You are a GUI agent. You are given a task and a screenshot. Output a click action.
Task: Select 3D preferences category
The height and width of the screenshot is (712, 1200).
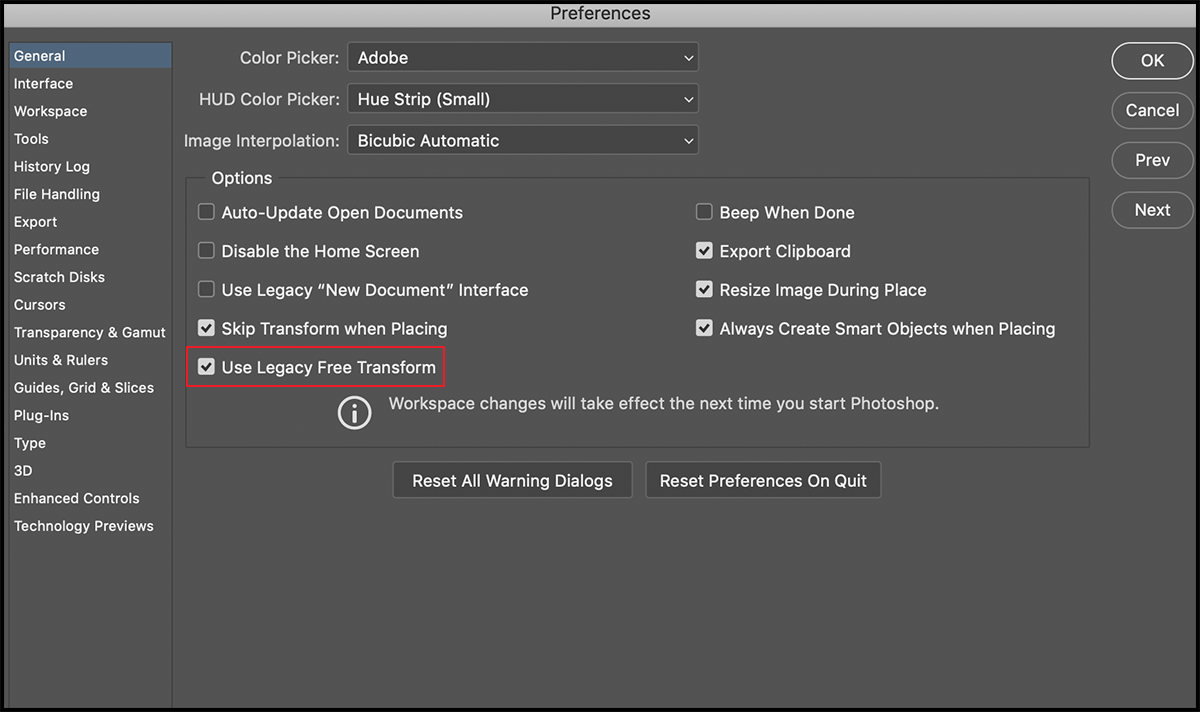tap(23, 470)
